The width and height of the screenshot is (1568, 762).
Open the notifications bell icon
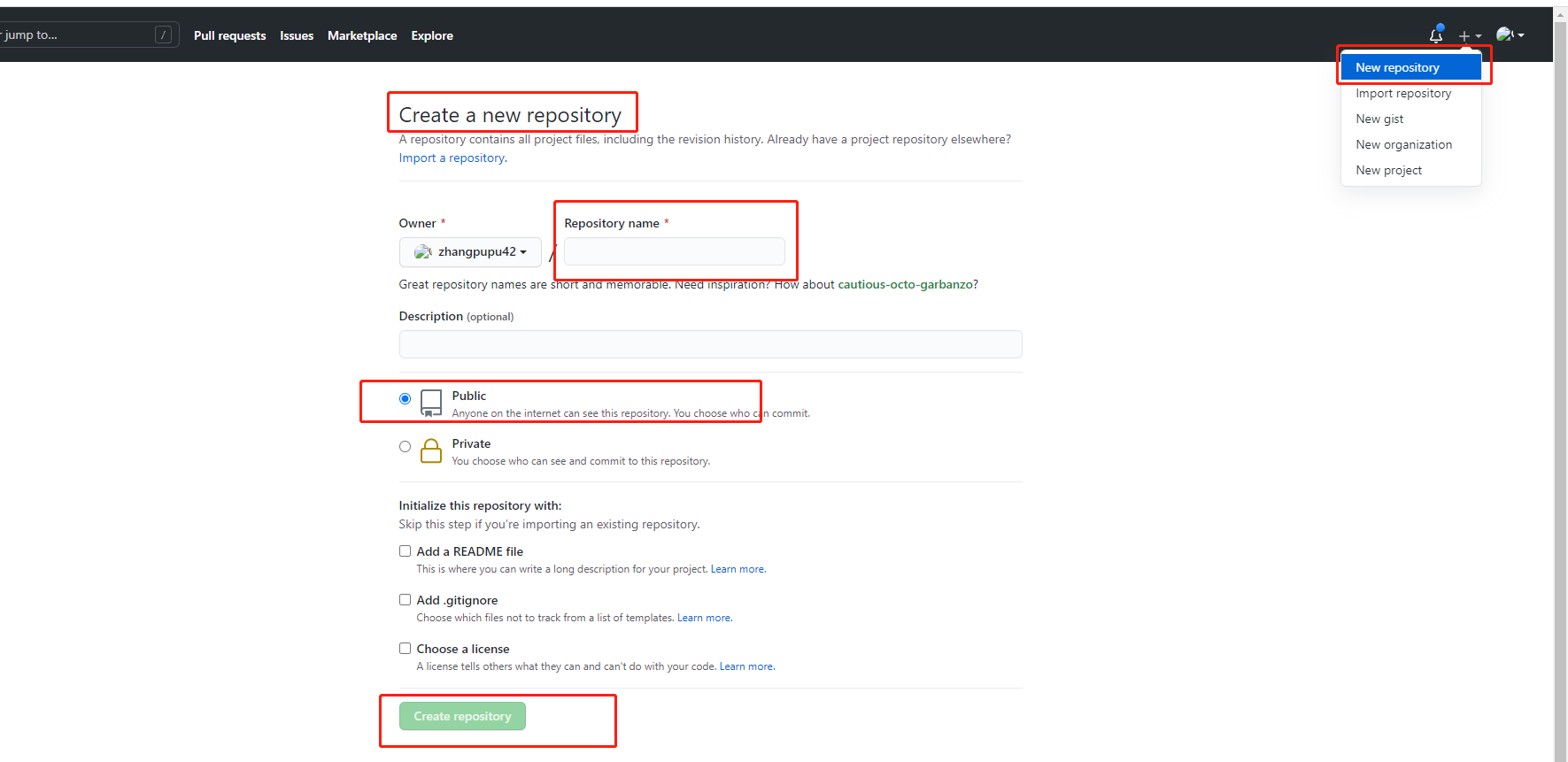click(x=1436, y=35)
